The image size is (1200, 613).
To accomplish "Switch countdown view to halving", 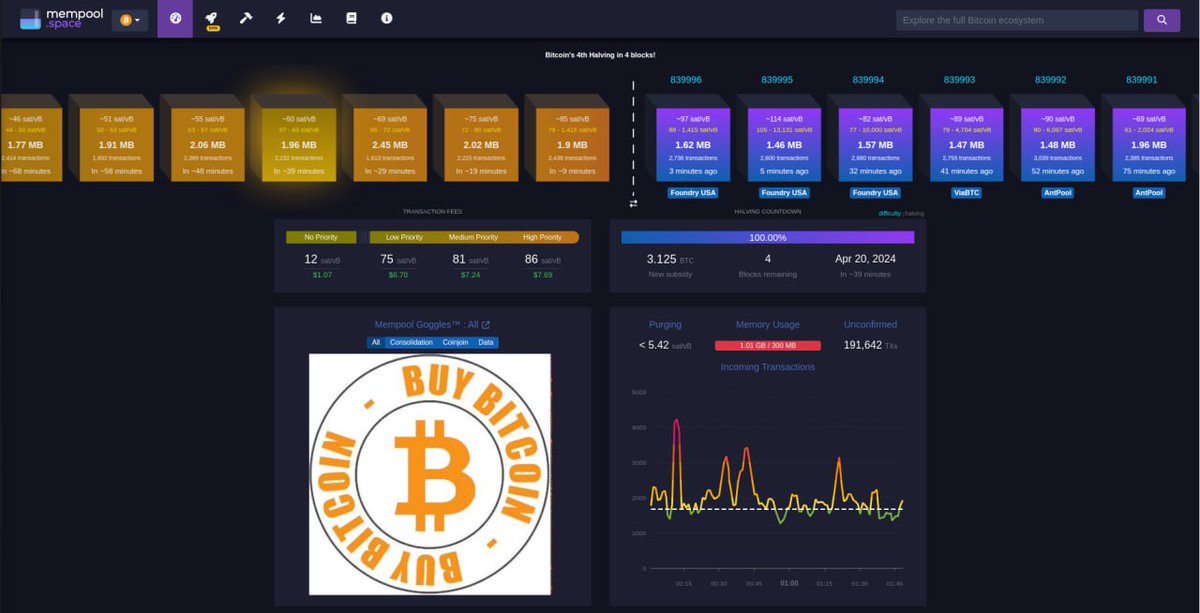I will pos(915,213).
